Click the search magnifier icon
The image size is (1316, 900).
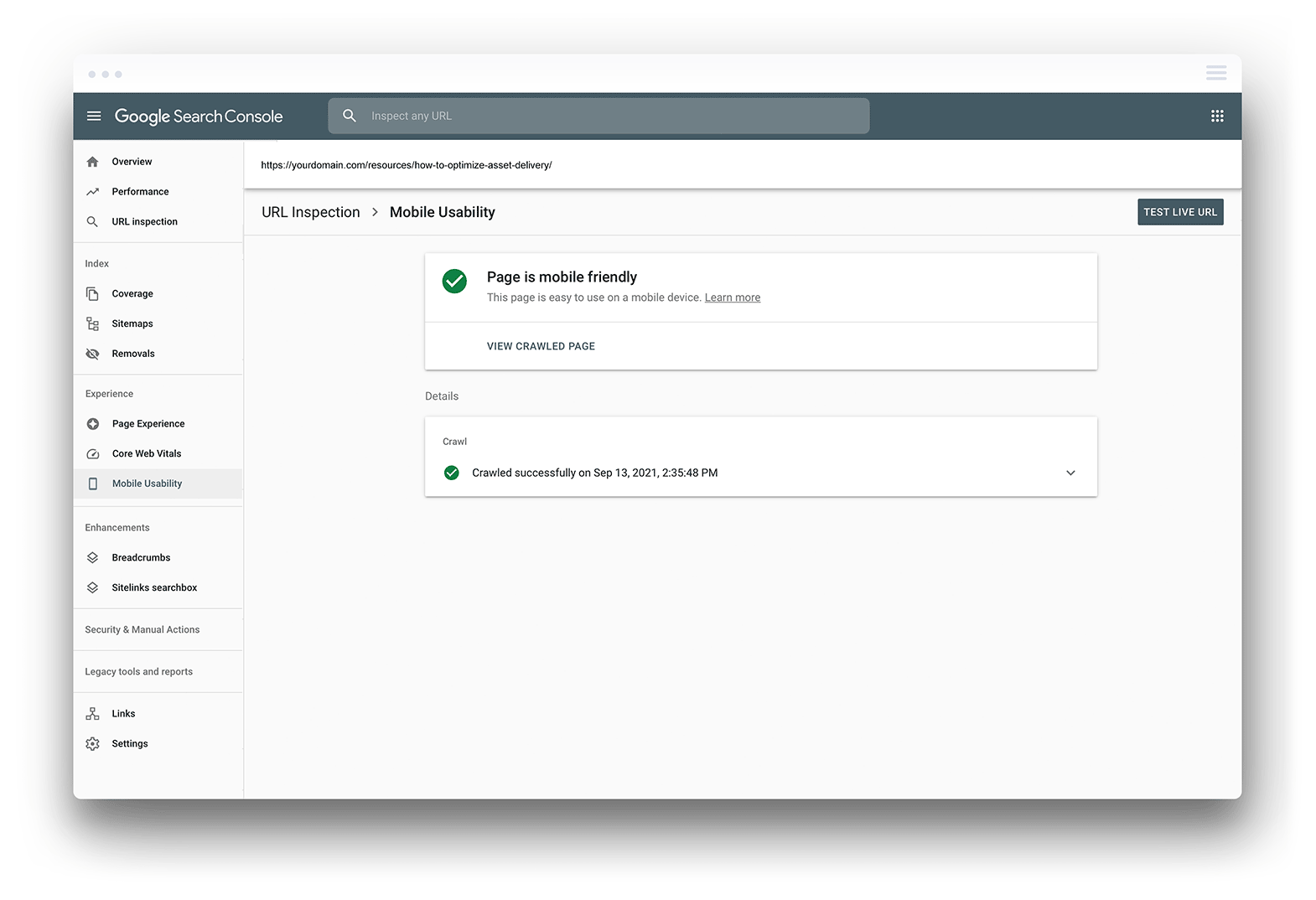coord(350,116)
